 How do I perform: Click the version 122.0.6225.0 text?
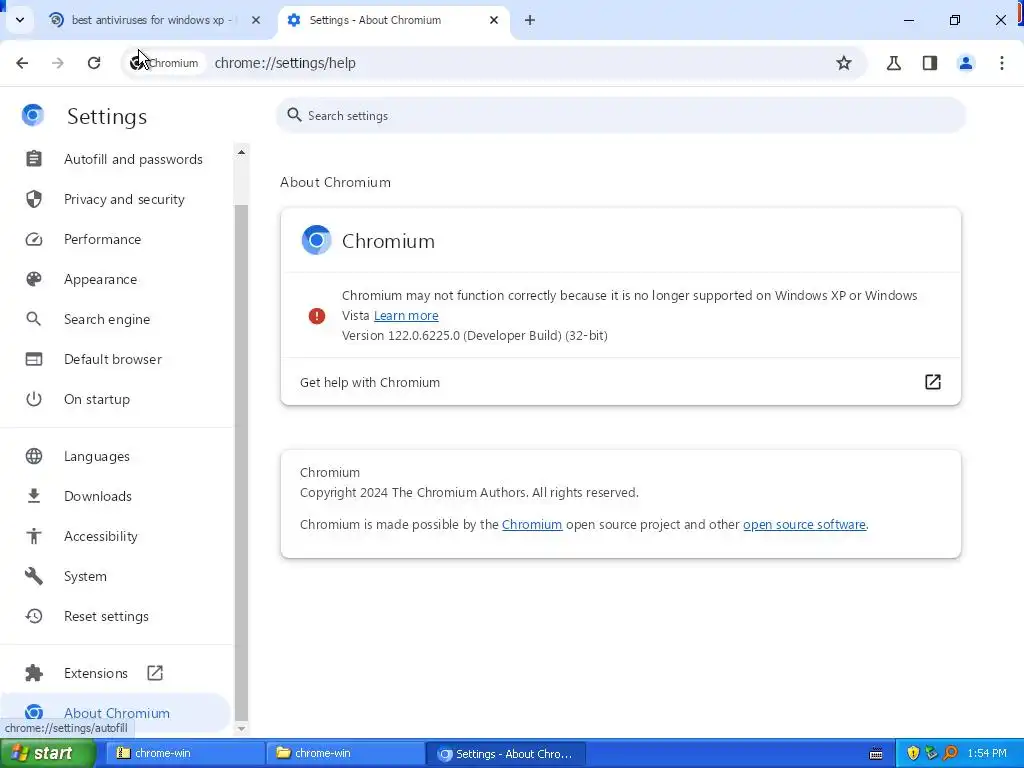(474, 336)
